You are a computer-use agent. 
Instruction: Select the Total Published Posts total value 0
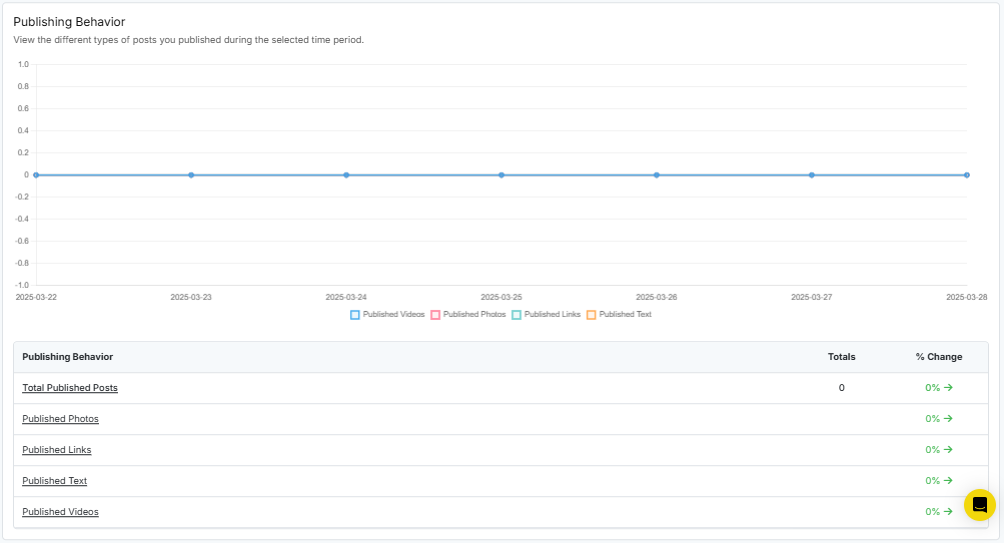[841, 387]
